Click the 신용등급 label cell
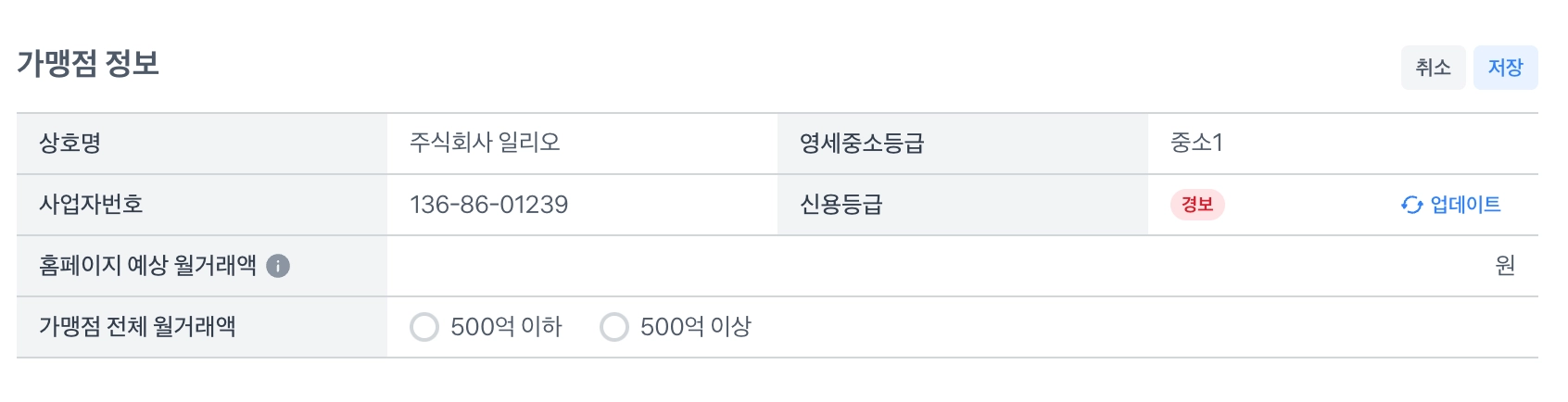 tap(841, 205)
